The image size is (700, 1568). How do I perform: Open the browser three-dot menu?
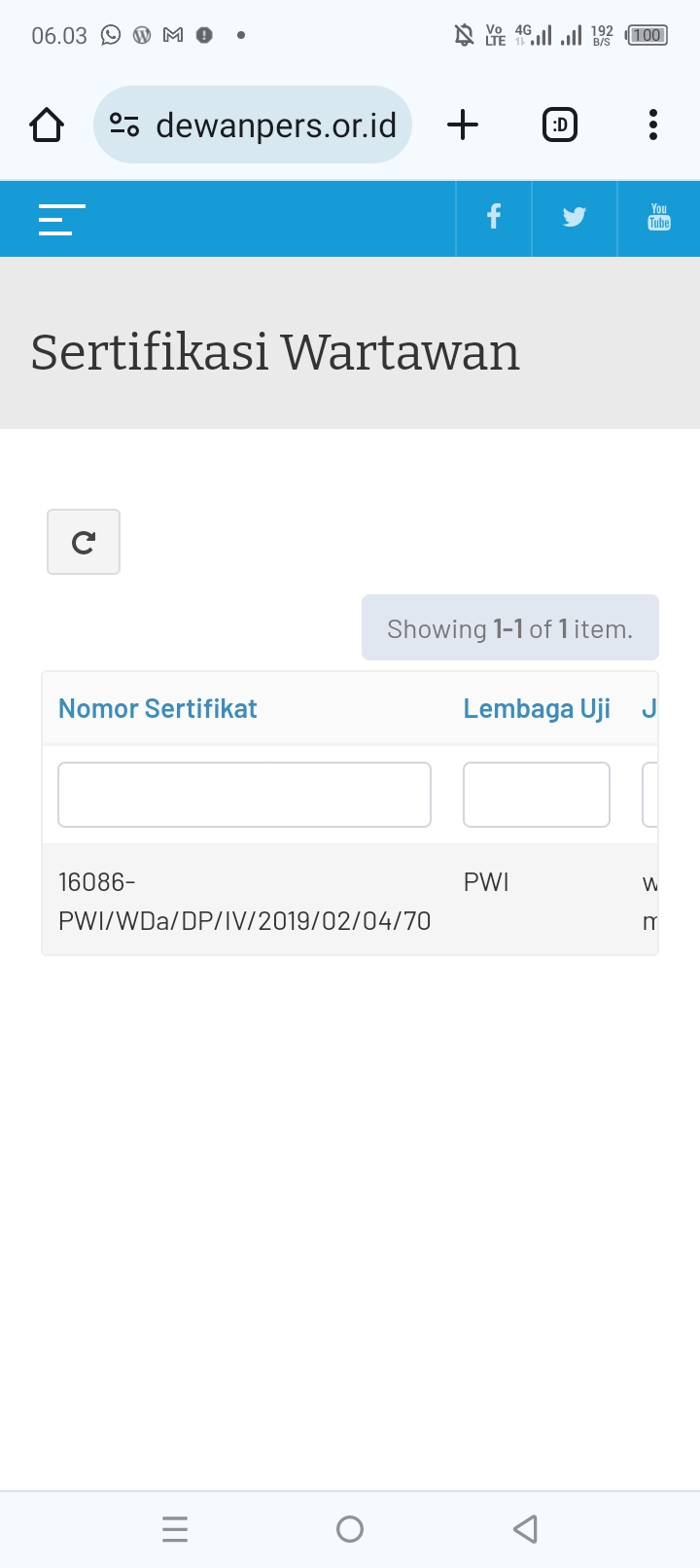pyautogui.click(x=653, y=125)
